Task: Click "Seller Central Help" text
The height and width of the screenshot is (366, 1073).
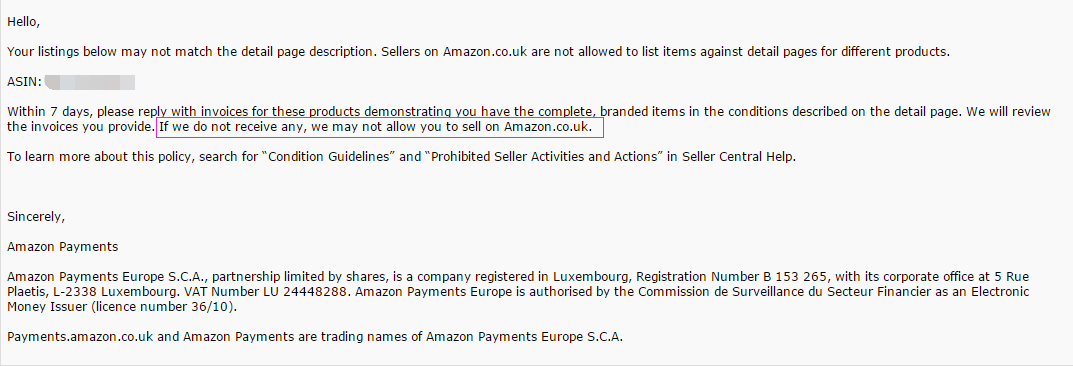Action: (737, 157)
